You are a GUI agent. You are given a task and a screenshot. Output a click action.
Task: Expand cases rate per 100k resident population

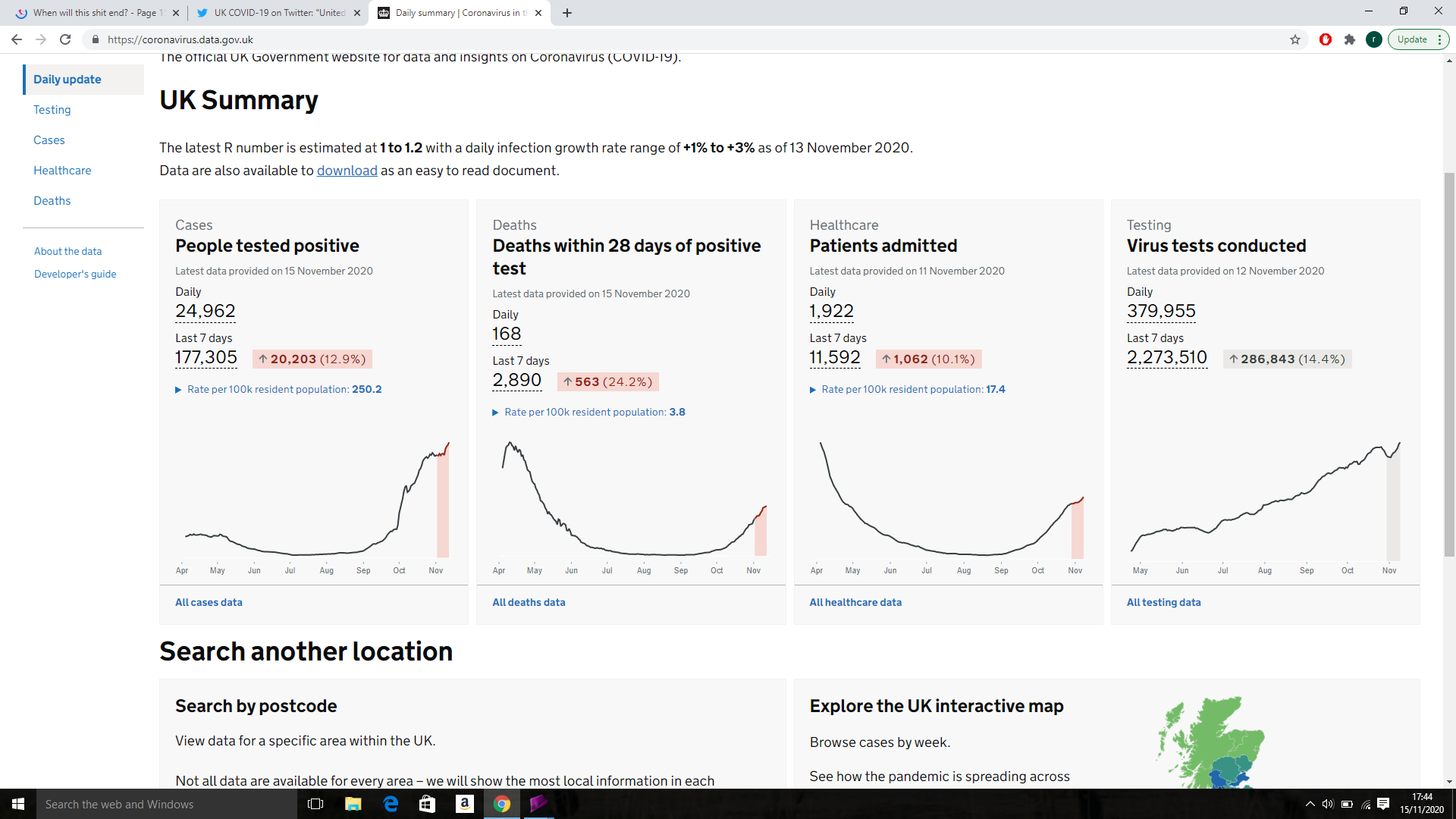click(278, 389)
